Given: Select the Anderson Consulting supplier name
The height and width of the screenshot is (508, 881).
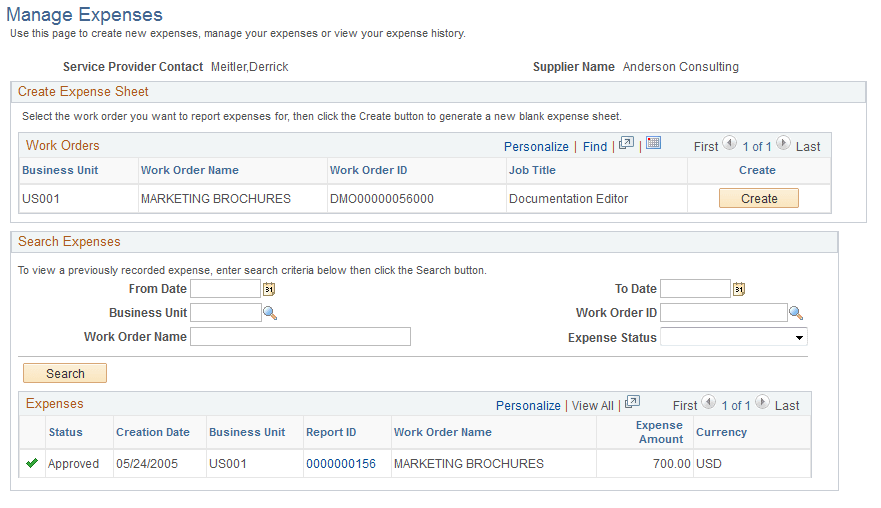Looking at the screenshot, I should [x=680, y=67].
